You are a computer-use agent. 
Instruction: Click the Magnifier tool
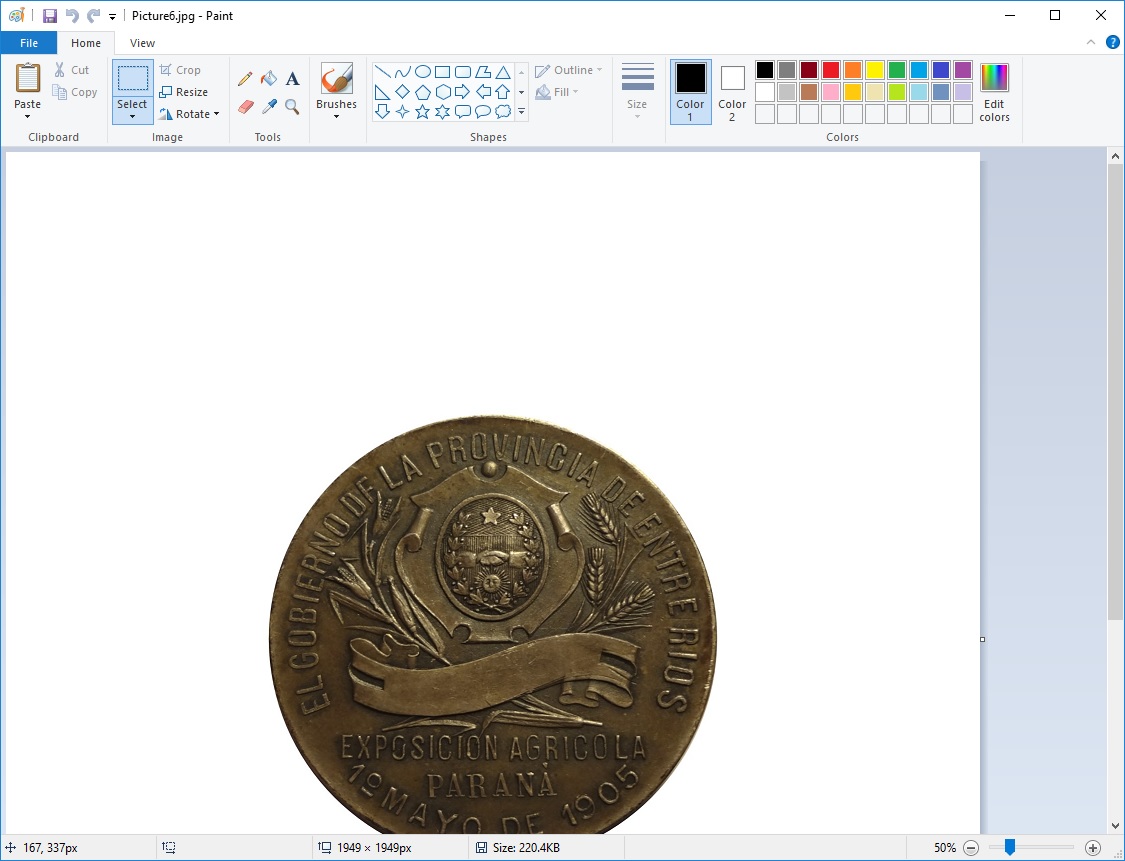point(292,106)
